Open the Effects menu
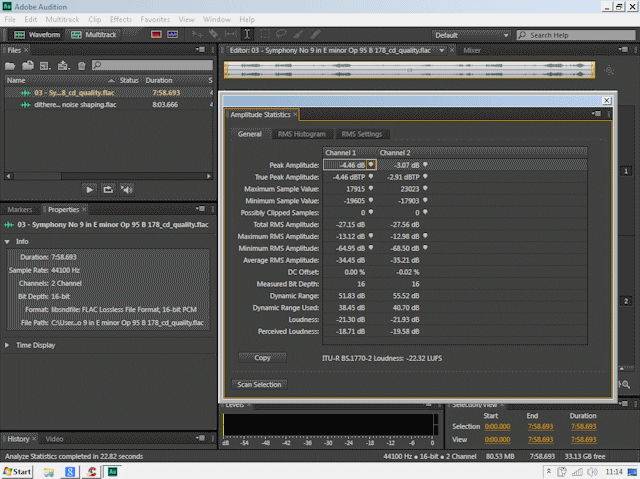The image size is (640, 479). 120,19
